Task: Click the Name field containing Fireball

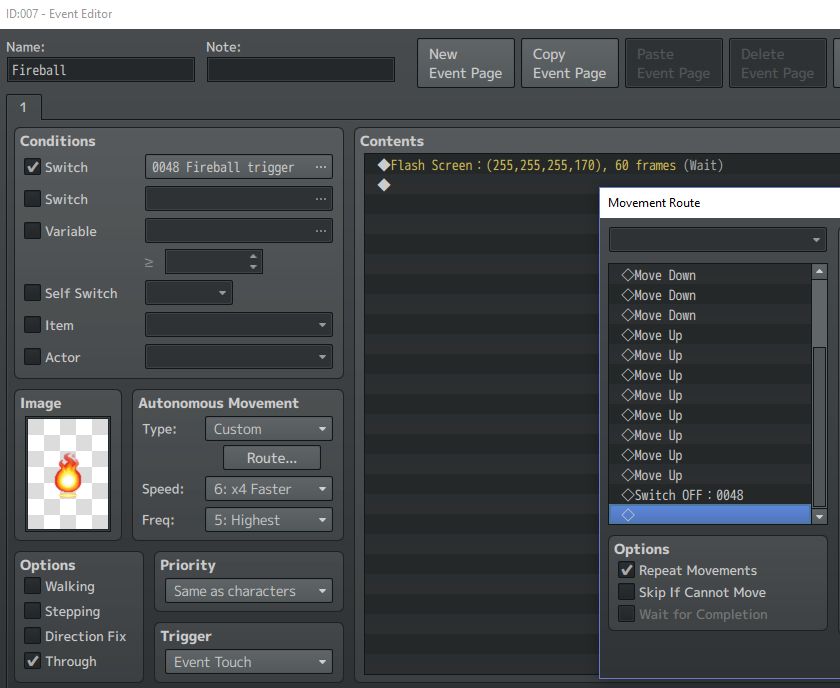Action: 101,70
